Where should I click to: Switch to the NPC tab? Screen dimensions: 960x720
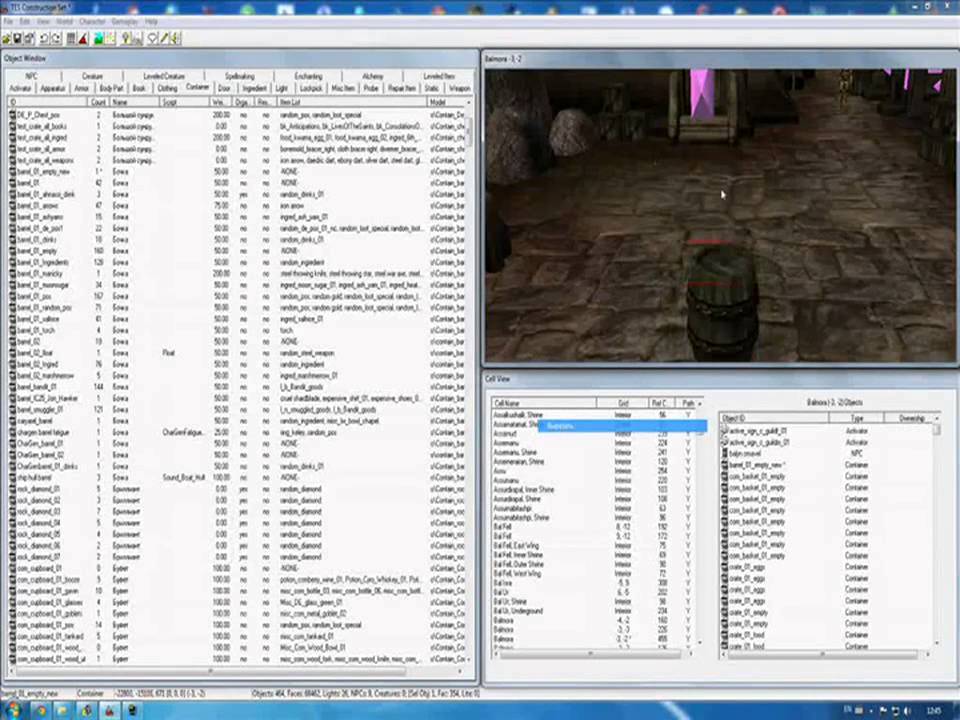pos(31,76)
